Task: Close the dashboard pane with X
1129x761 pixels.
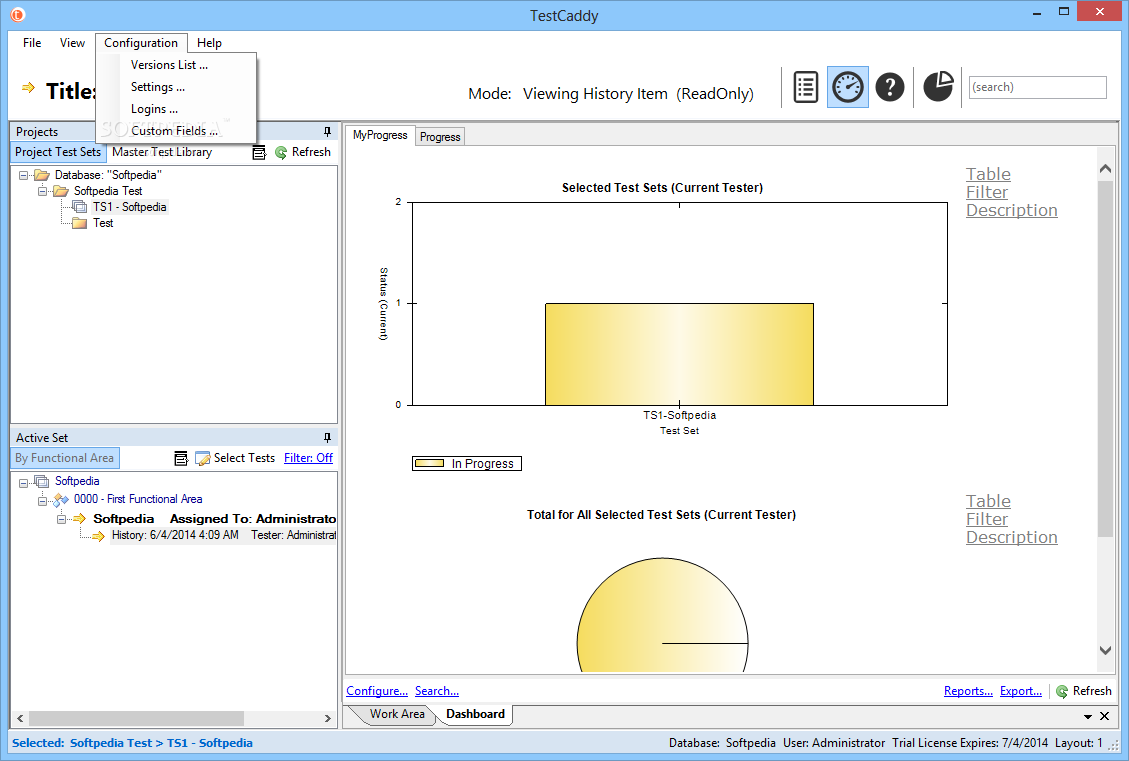Action: point(1105,716)
